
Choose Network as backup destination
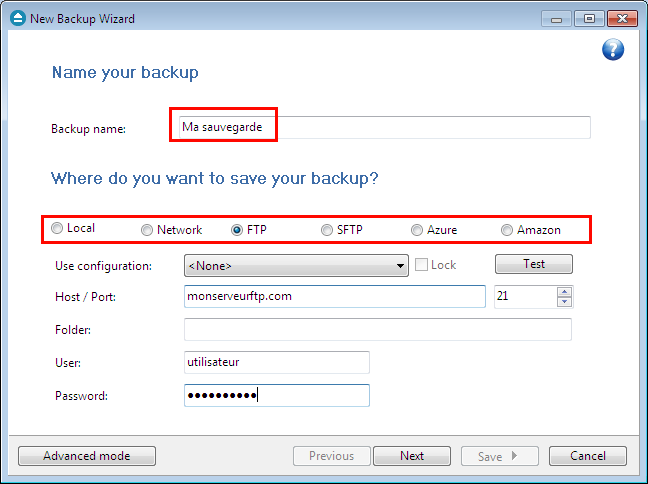(147, 230)
